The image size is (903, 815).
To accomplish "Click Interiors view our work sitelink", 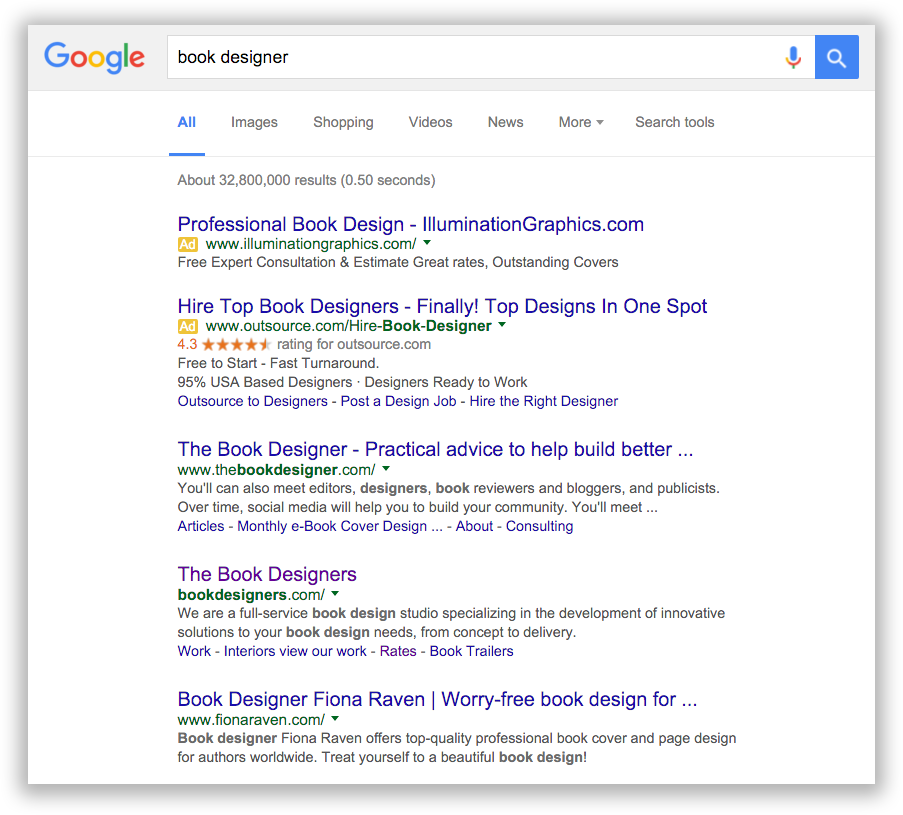I will tap(295, 651).
